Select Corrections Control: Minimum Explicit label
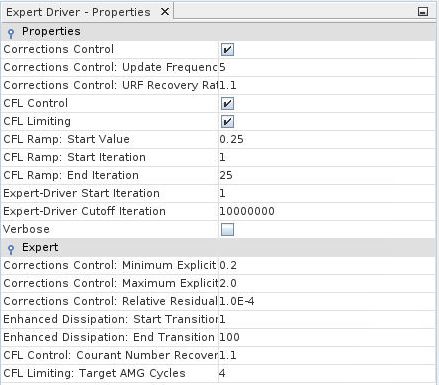The height and width of the screenshot is (385, 439). (x=110, y=265)
